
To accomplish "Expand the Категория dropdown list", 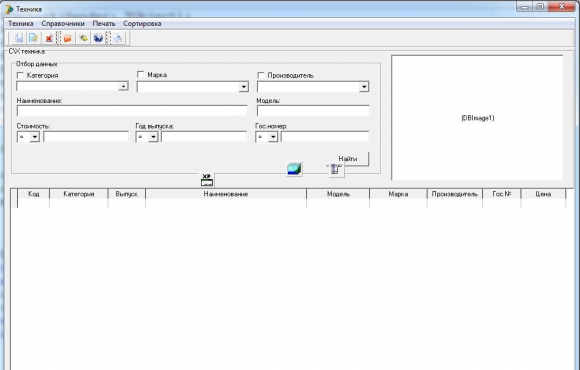I will point(123,86).
